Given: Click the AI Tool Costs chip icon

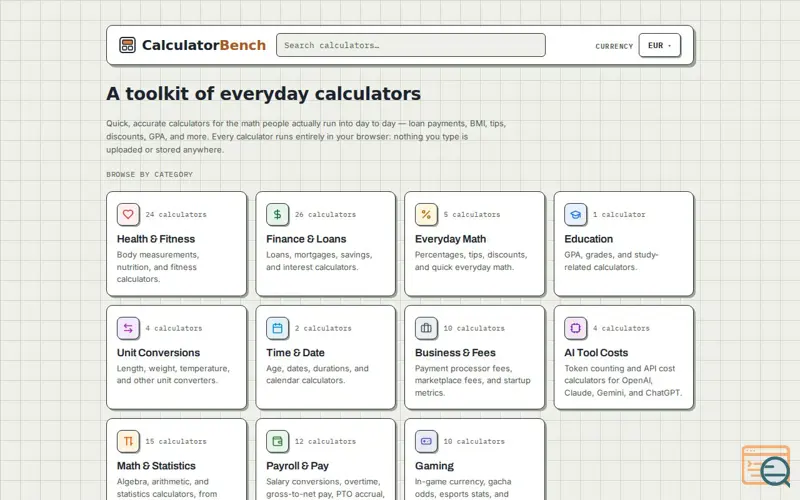Looking at the screenshot, I should click(x=576, y=328).
